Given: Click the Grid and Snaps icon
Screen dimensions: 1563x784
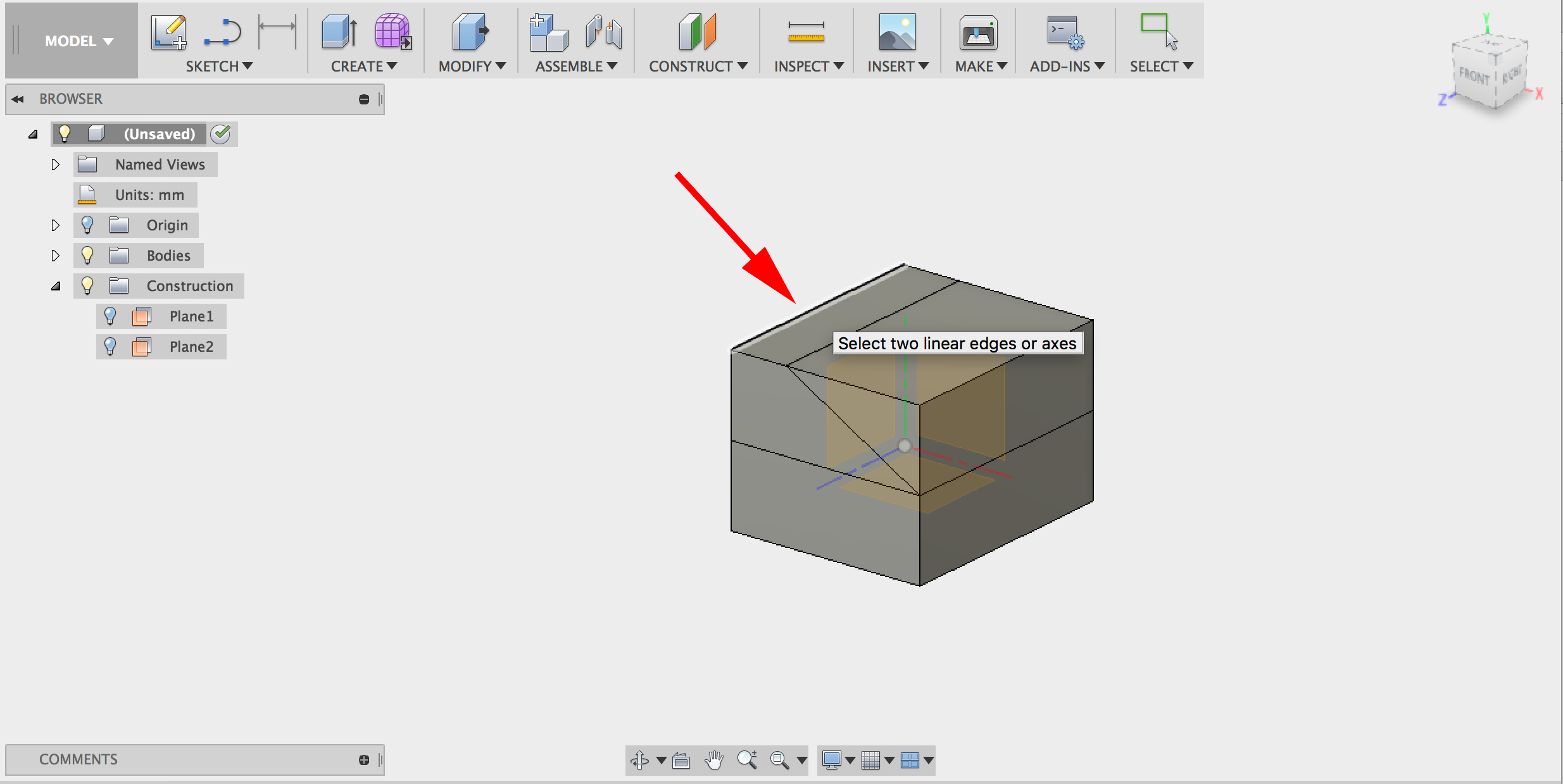Looking at the screenshot, I should [871, 760].
